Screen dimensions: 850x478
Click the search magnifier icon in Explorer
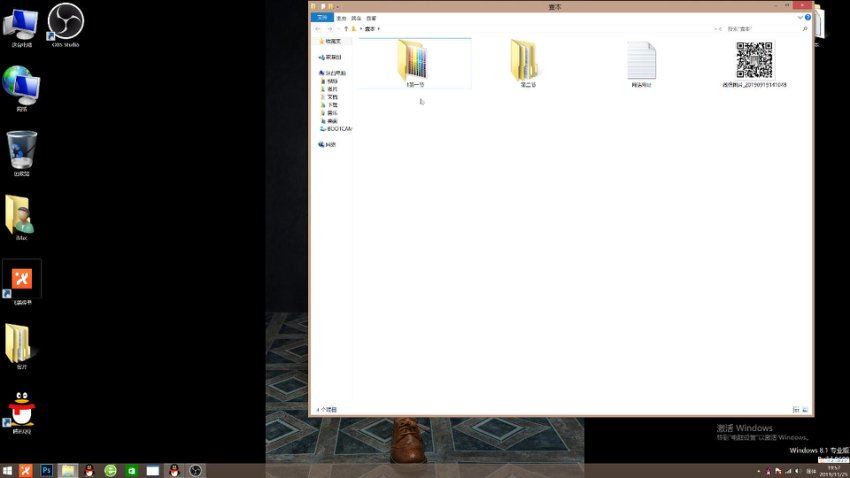[x=805, y=29]
